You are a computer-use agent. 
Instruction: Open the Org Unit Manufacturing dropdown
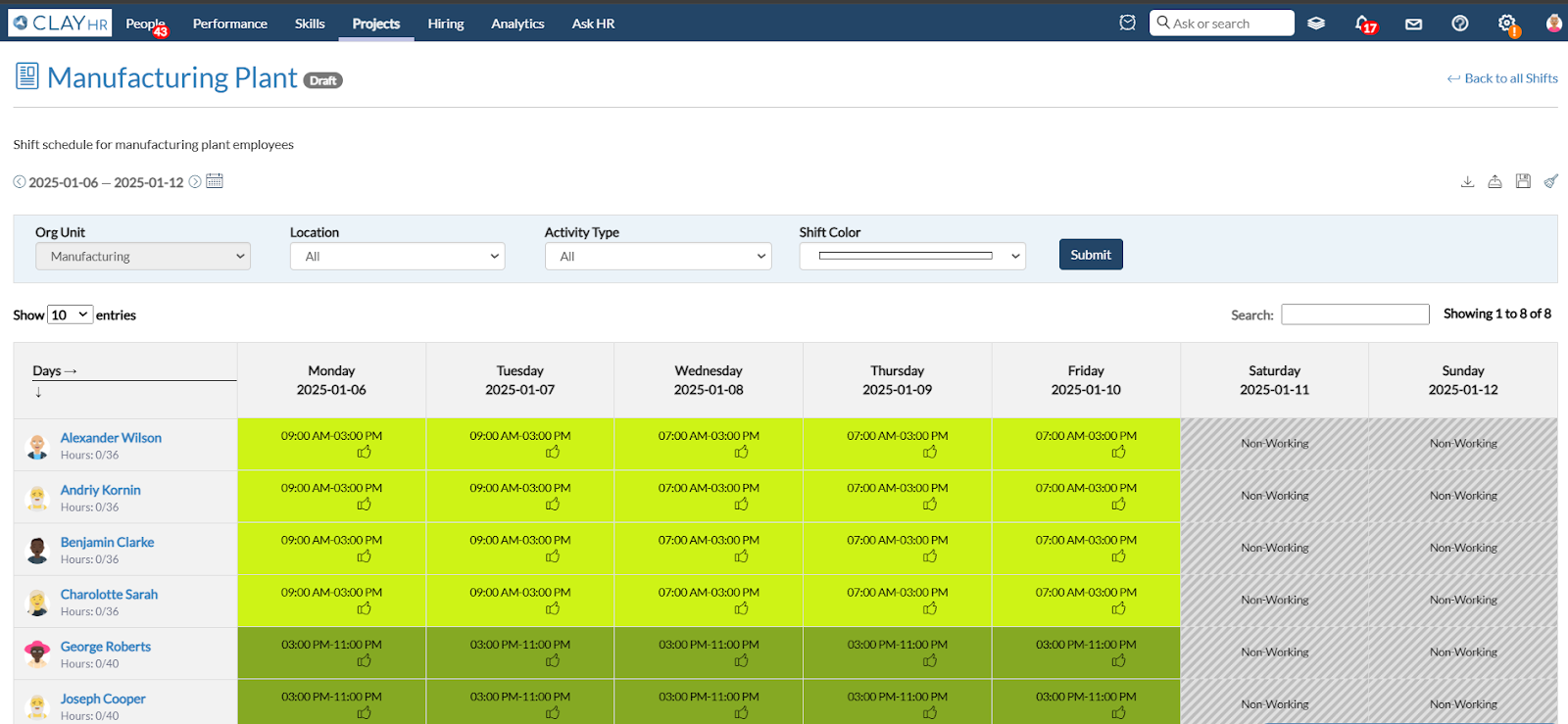click(x=143, y=257)
